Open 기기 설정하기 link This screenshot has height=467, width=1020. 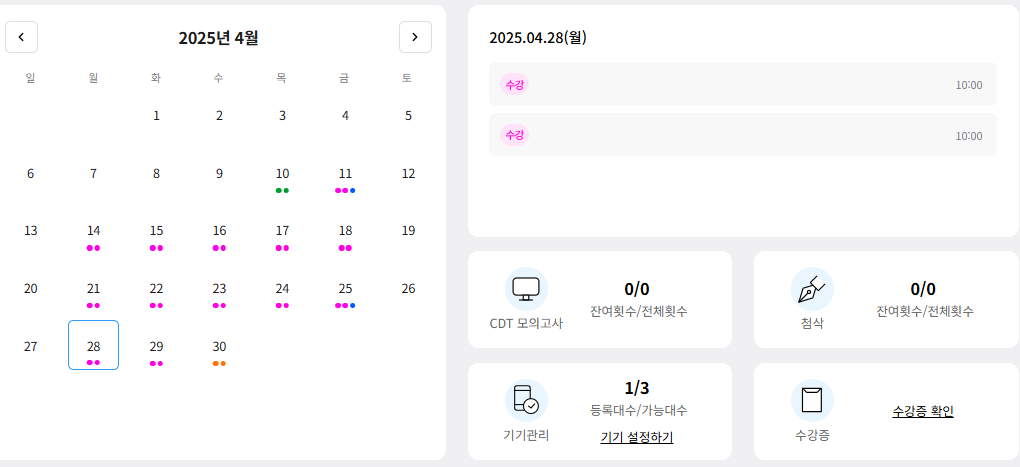[x=636, y=438]
